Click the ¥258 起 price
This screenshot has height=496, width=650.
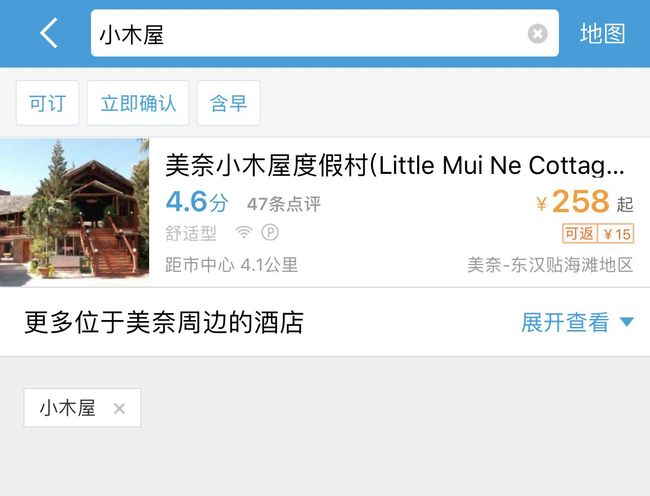click(x=585, y=201)
